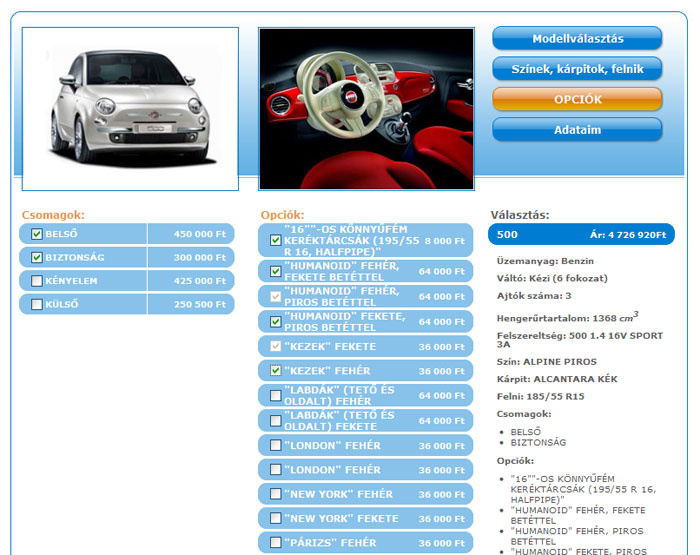Image resolution: width=700 pixels, height=555 pixels.
Task: Click BELSŐ in the summary package list
Action: coord(525,432)
